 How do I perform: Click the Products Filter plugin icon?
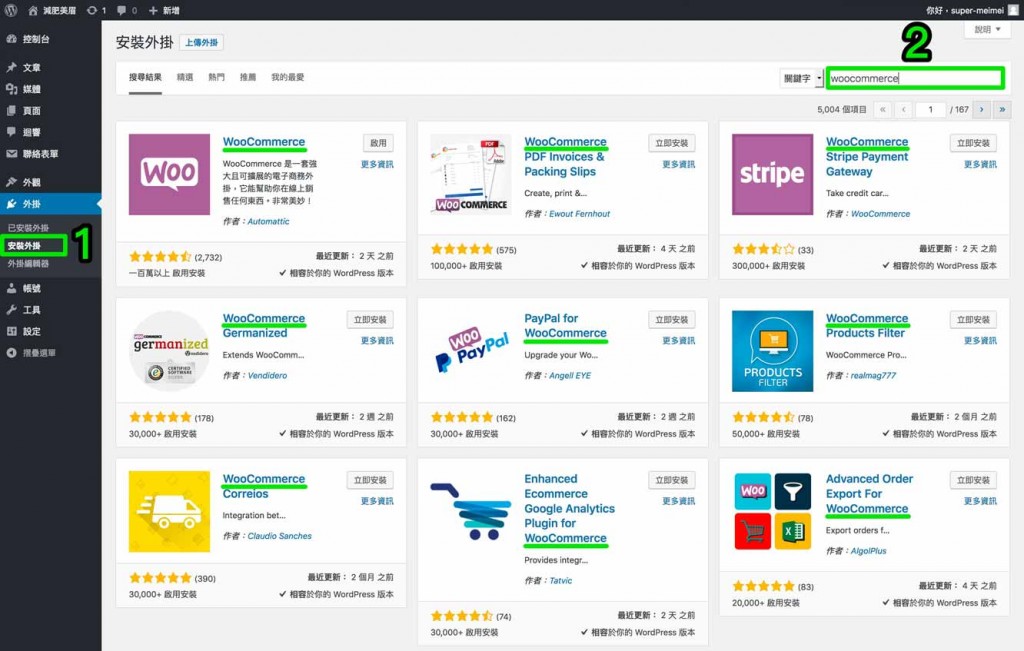771,351
